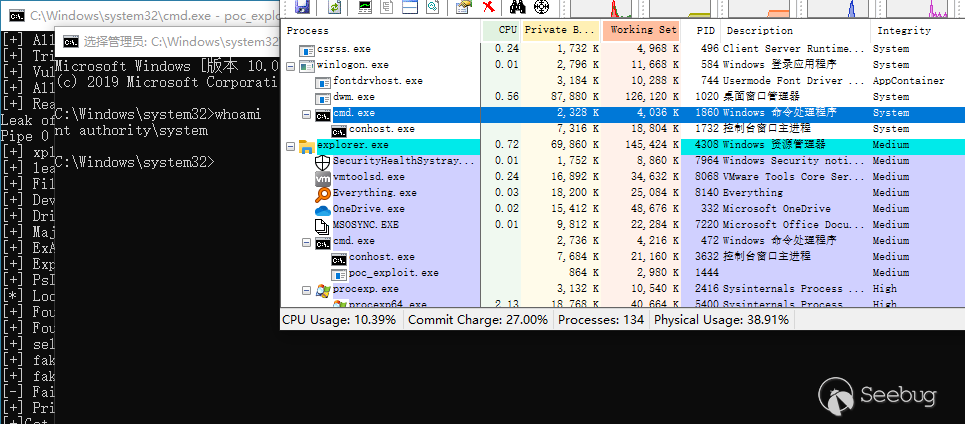Click the Refresh Now toolbar icon
This screenshot has width=965, height=424.
[x=334, y=7]
